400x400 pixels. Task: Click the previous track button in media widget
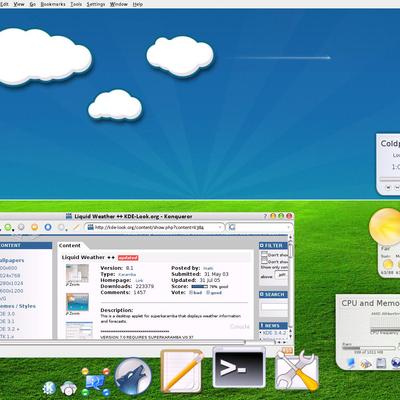pyautogui.click(x=388, y=187)
